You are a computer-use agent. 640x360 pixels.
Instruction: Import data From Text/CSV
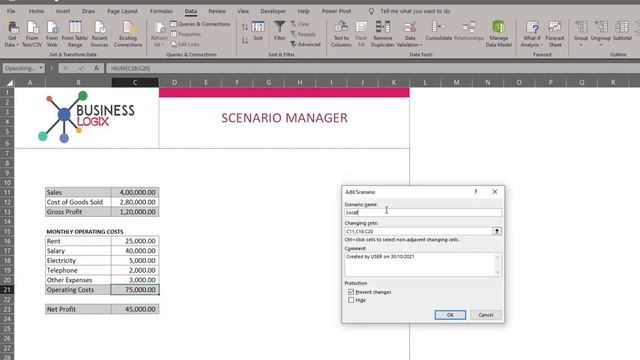[x=32, y=34]
